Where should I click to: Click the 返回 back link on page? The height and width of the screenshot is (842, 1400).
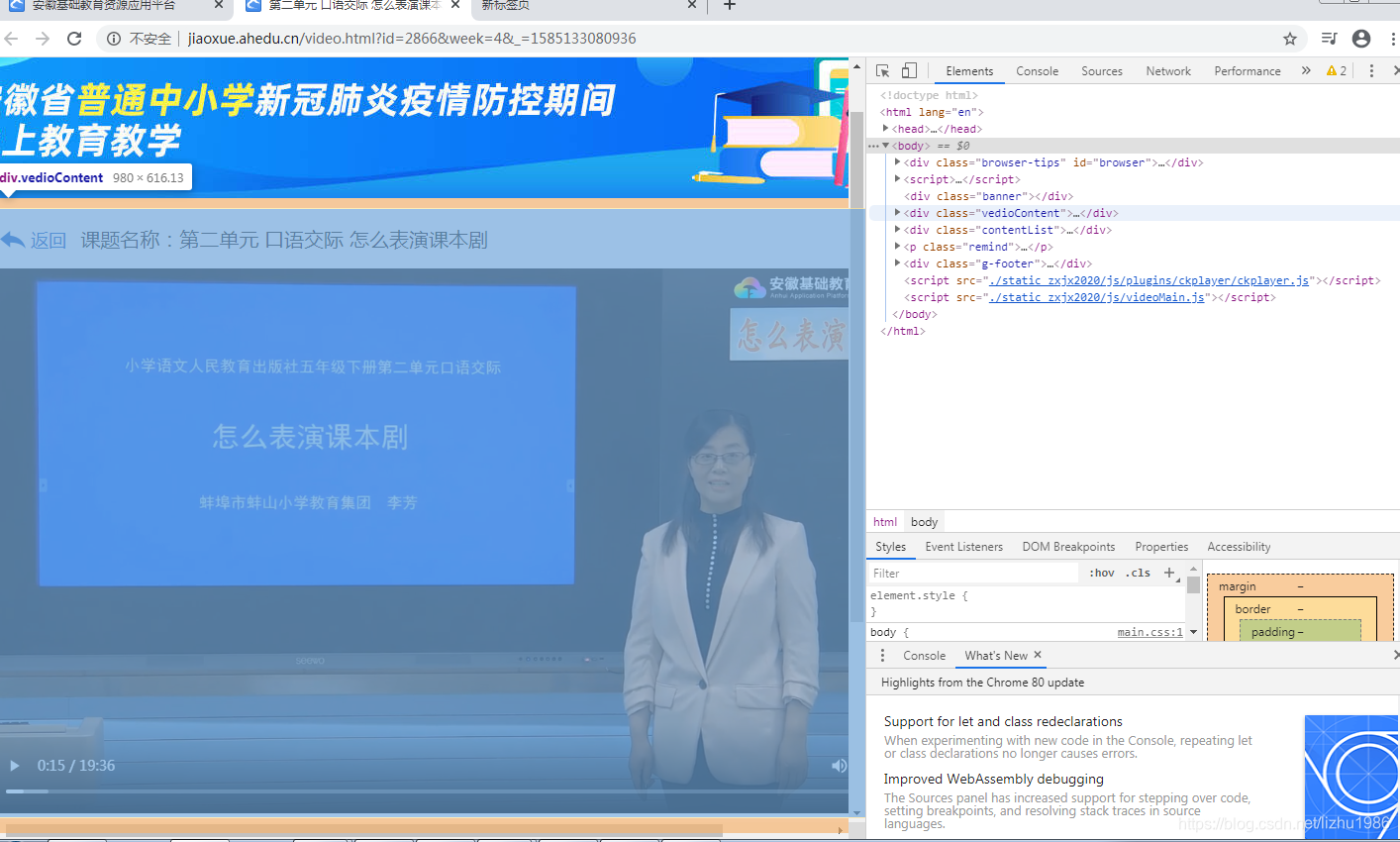[47, 239]
